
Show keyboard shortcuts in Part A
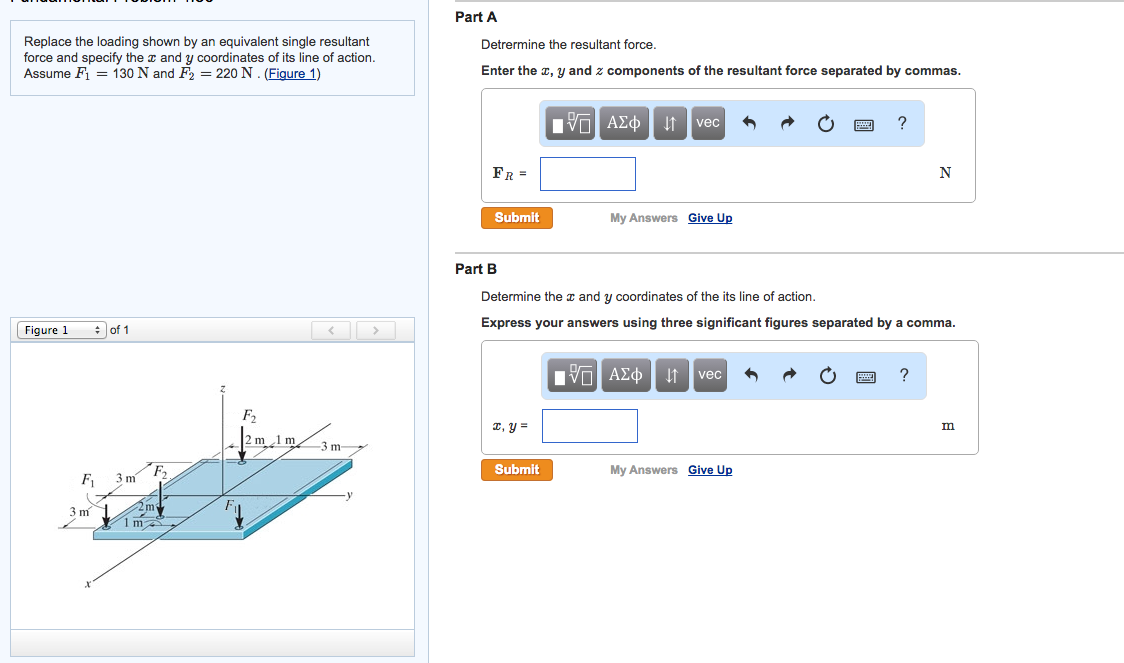pos(863,124)
